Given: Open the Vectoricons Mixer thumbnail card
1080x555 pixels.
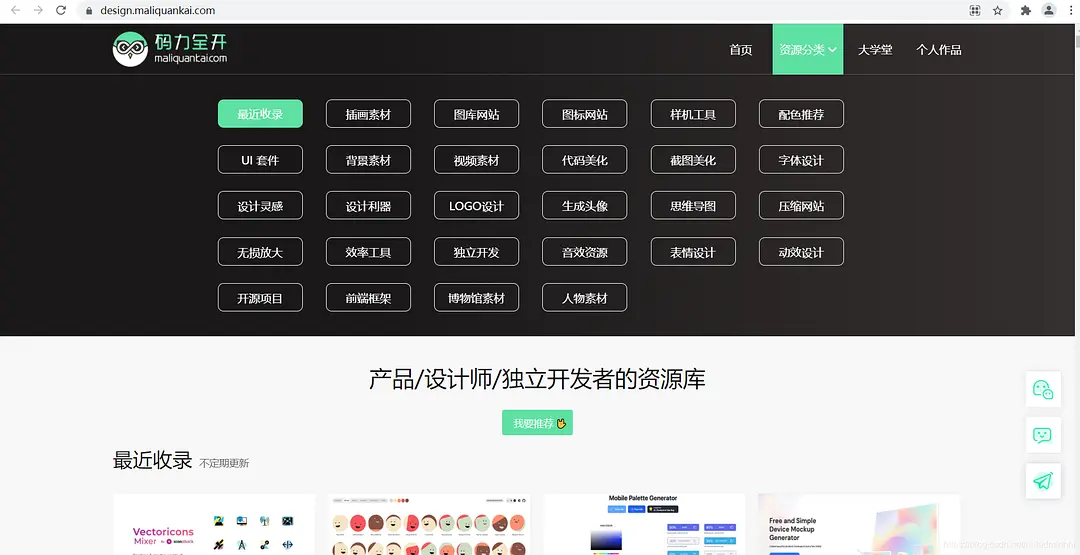Looking at the screenshot, I should tap(214, 524).
